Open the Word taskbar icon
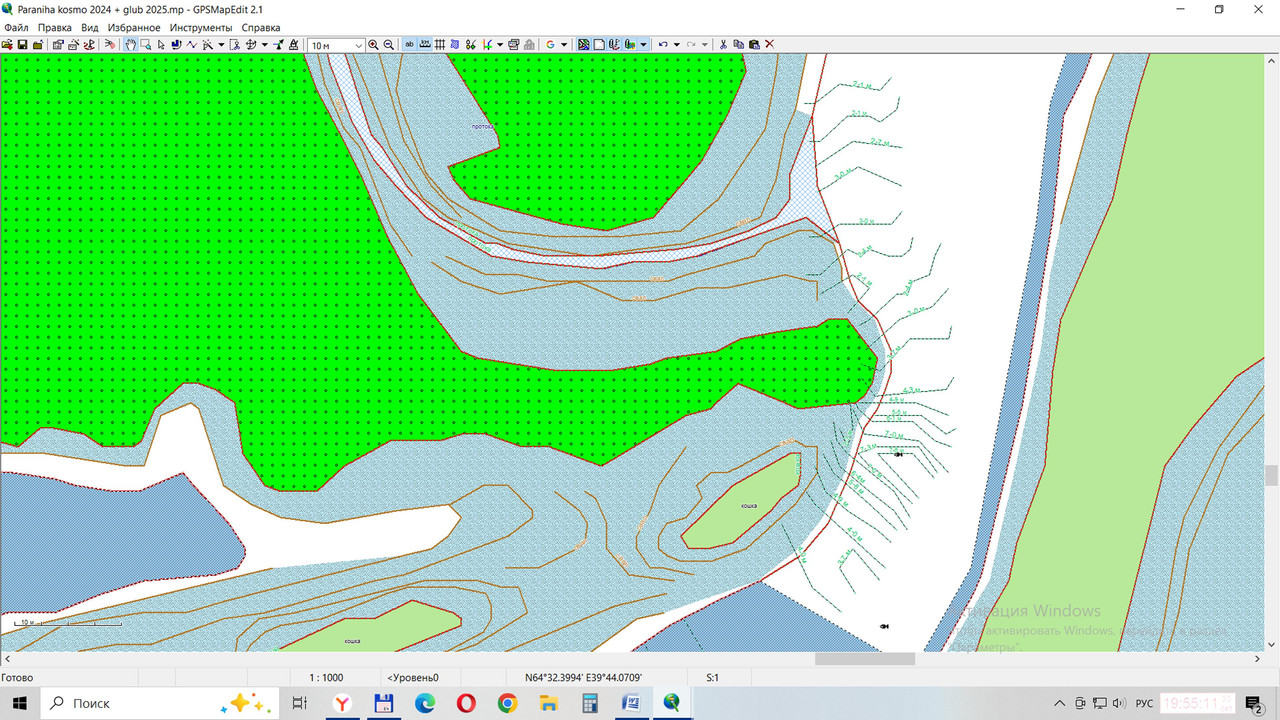Viewport: 1280px width, 720px height. 630,703
